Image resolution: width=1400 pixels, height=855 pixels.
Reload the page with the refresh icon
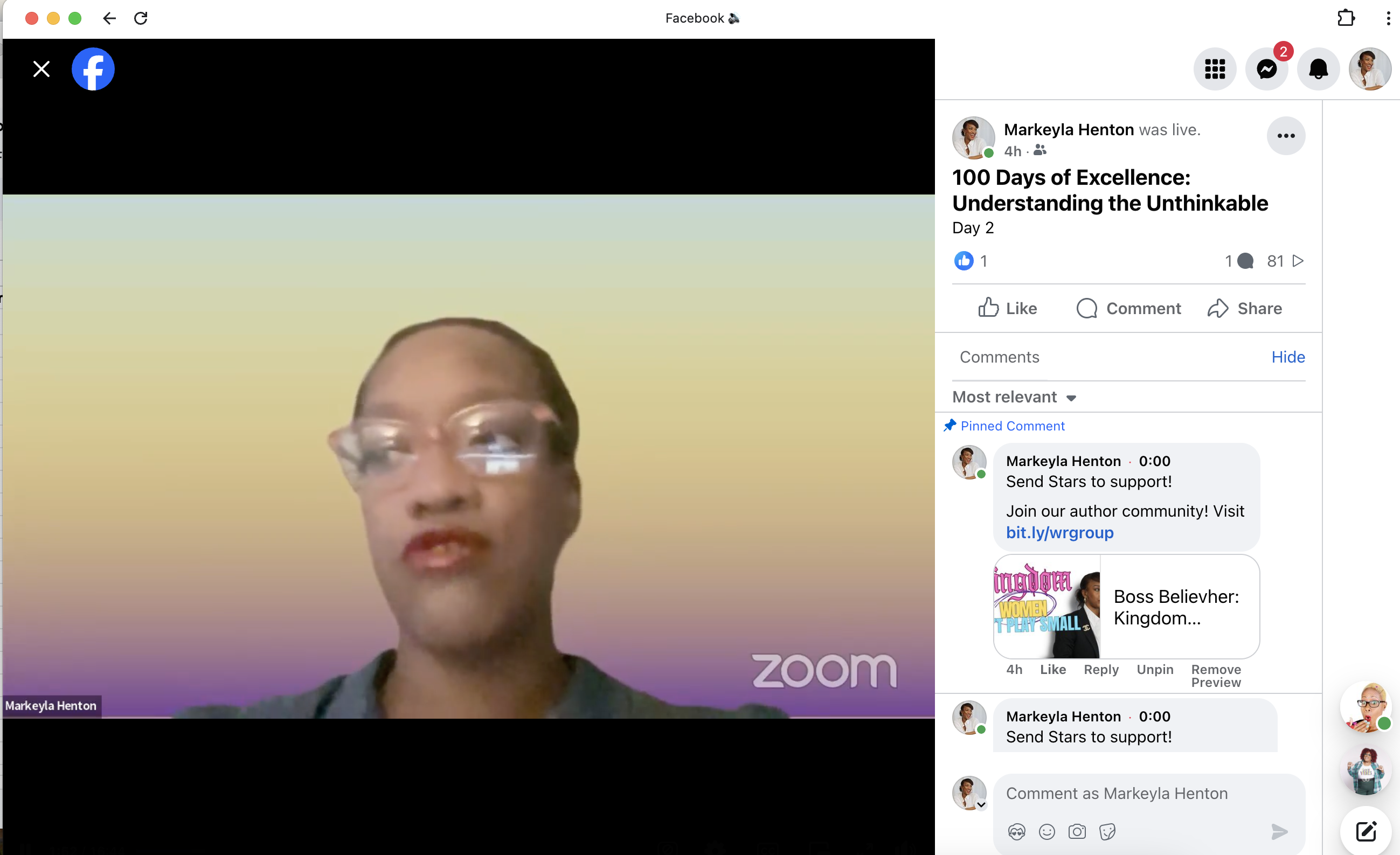click(x=141, y=18)
